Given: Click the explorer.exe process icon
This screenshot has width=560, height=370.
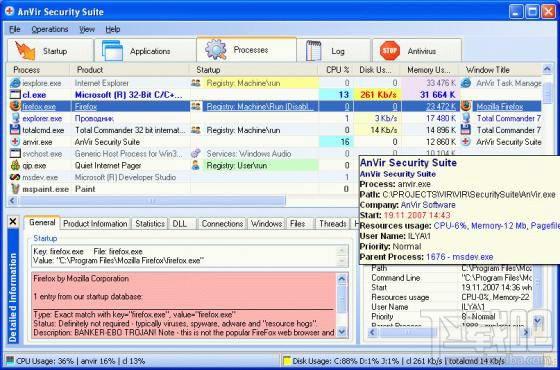Looking at the screenshot, I should (x=15, y=118).
